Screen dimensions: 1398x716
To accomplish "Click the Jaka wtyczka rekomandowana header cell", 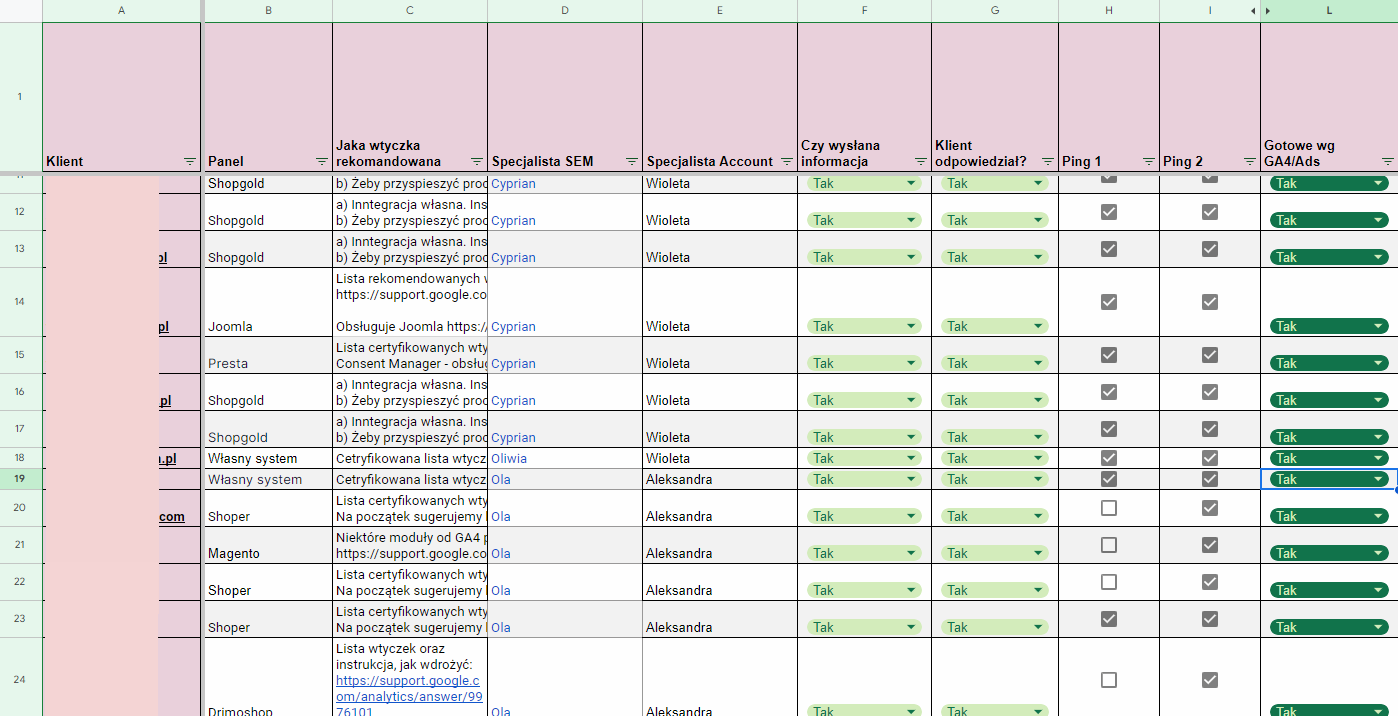I will (x=410, y=97).
